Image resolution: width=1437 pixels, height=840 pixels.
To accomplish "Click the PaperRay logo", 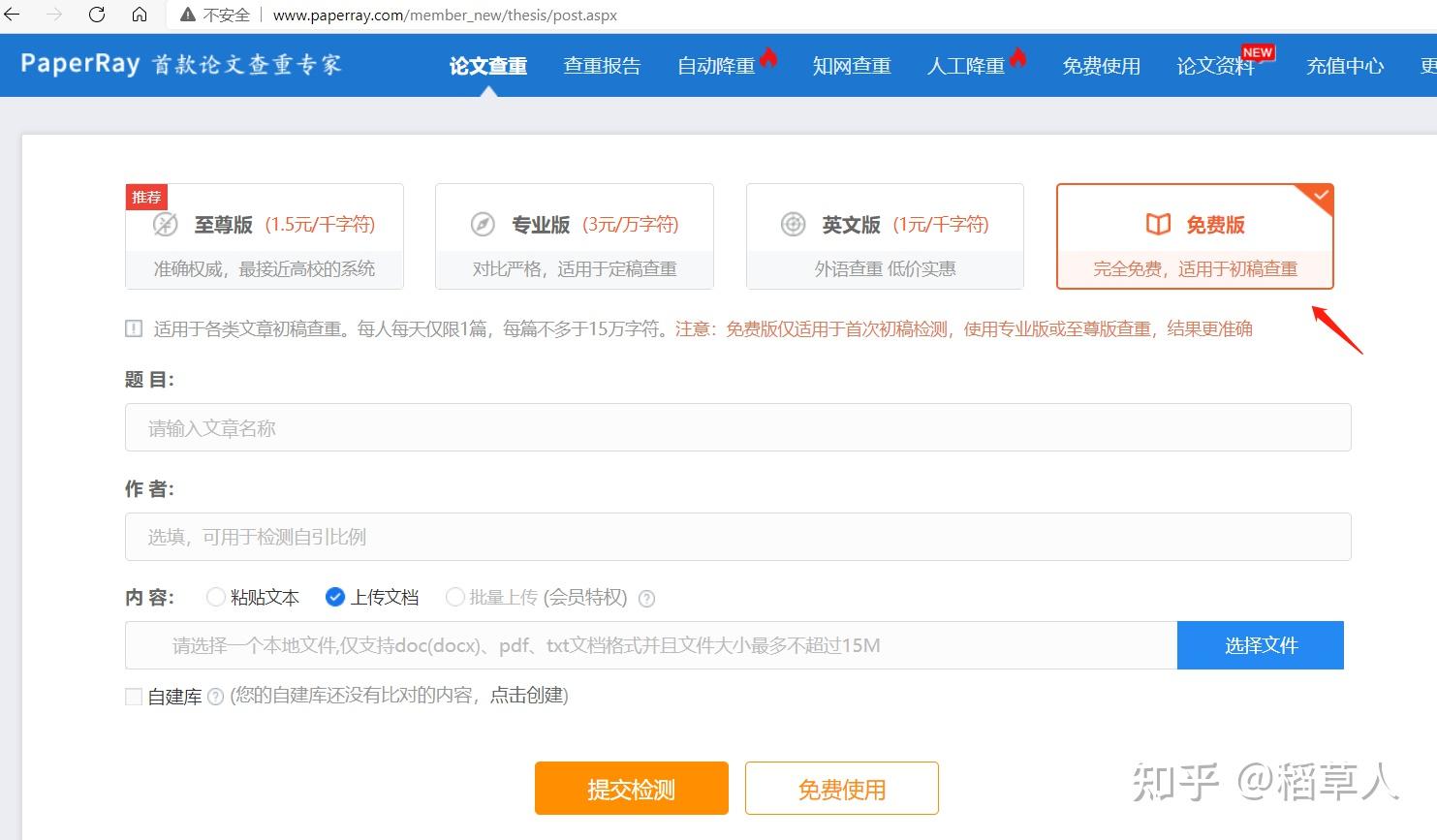I will point(181,64).
